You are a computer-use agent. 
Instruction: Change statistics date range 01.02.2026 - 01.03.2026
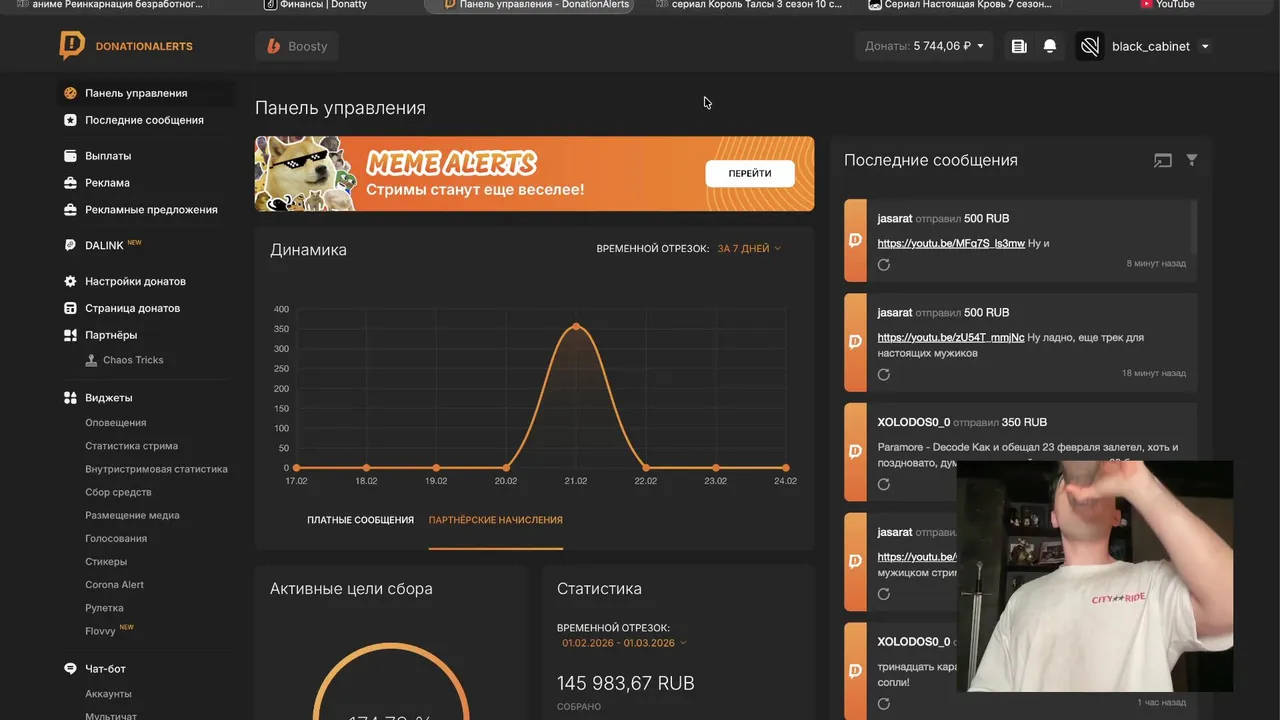tap(624, 643)
